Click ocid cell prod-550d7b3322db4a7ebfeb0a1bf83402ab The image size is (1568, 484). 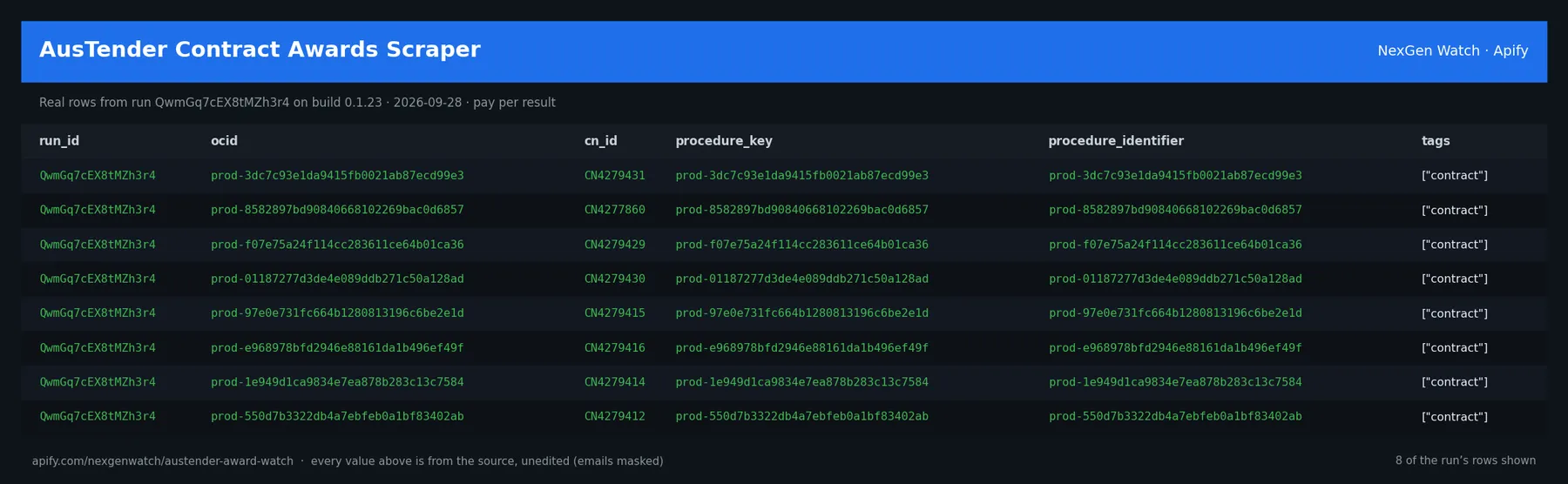(x=337, y=417)
